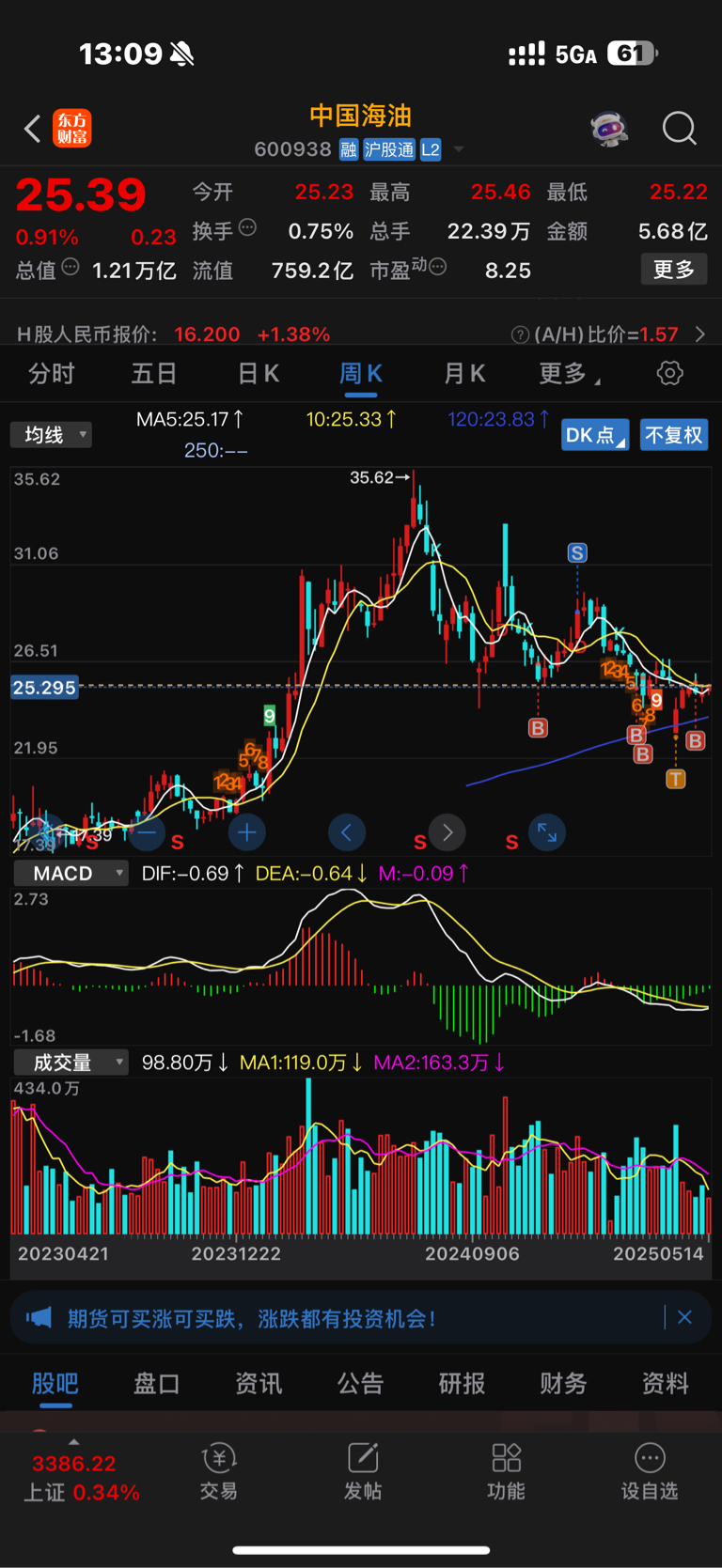Tap the DIF:-0.69 MACD value
The height and width of the screenshot is (1568, 722).
tap(193, 873)
